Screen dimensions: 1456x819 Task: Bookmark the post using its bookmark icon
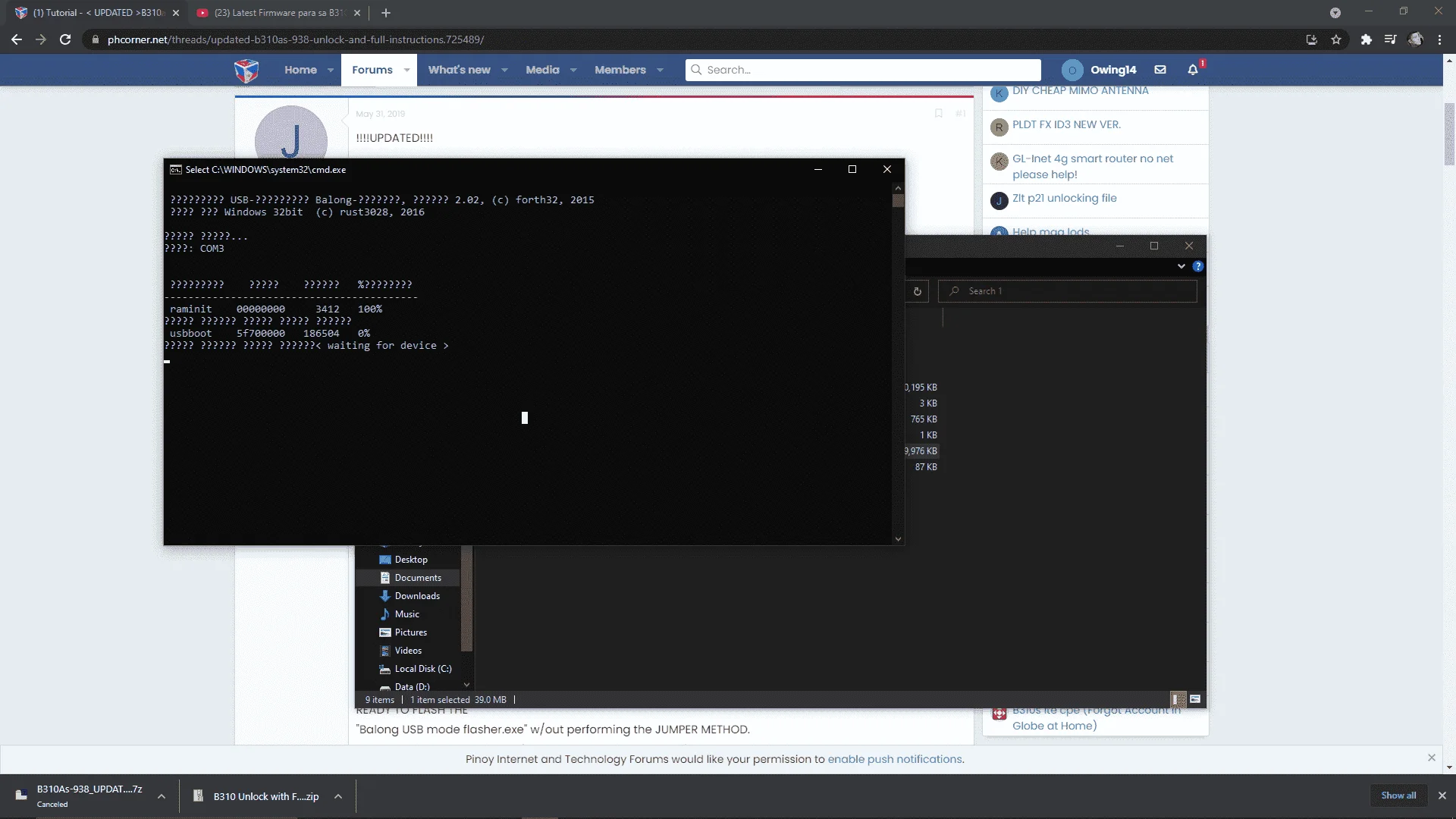(x=939, y=114)
